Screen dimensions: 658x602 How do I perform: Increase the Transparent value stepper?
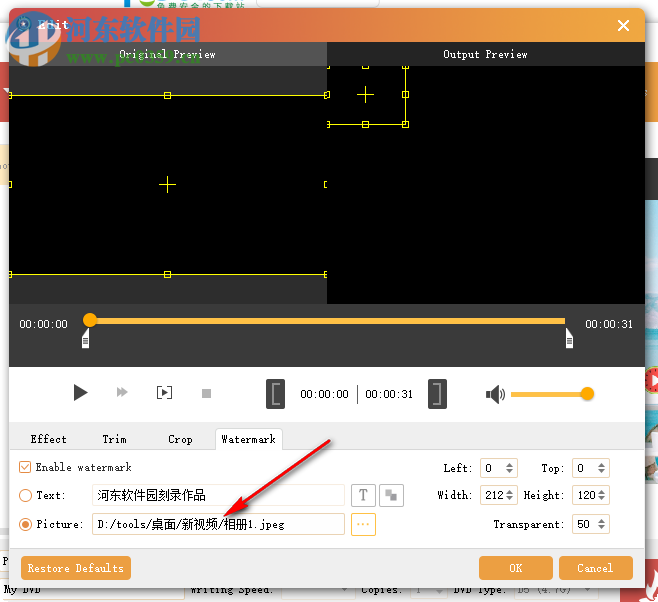pyautogui.click(x=601, y=521)
